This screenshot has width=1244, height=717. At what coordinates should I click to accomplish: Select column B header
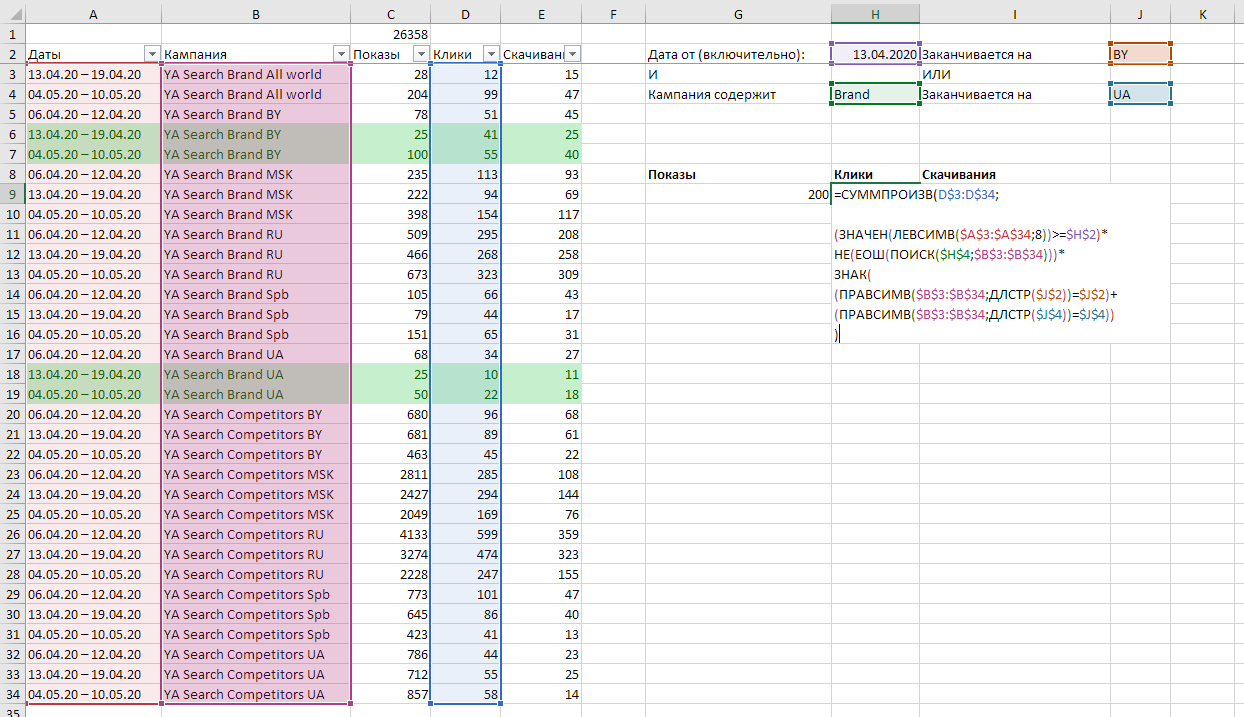pos(256,14)
